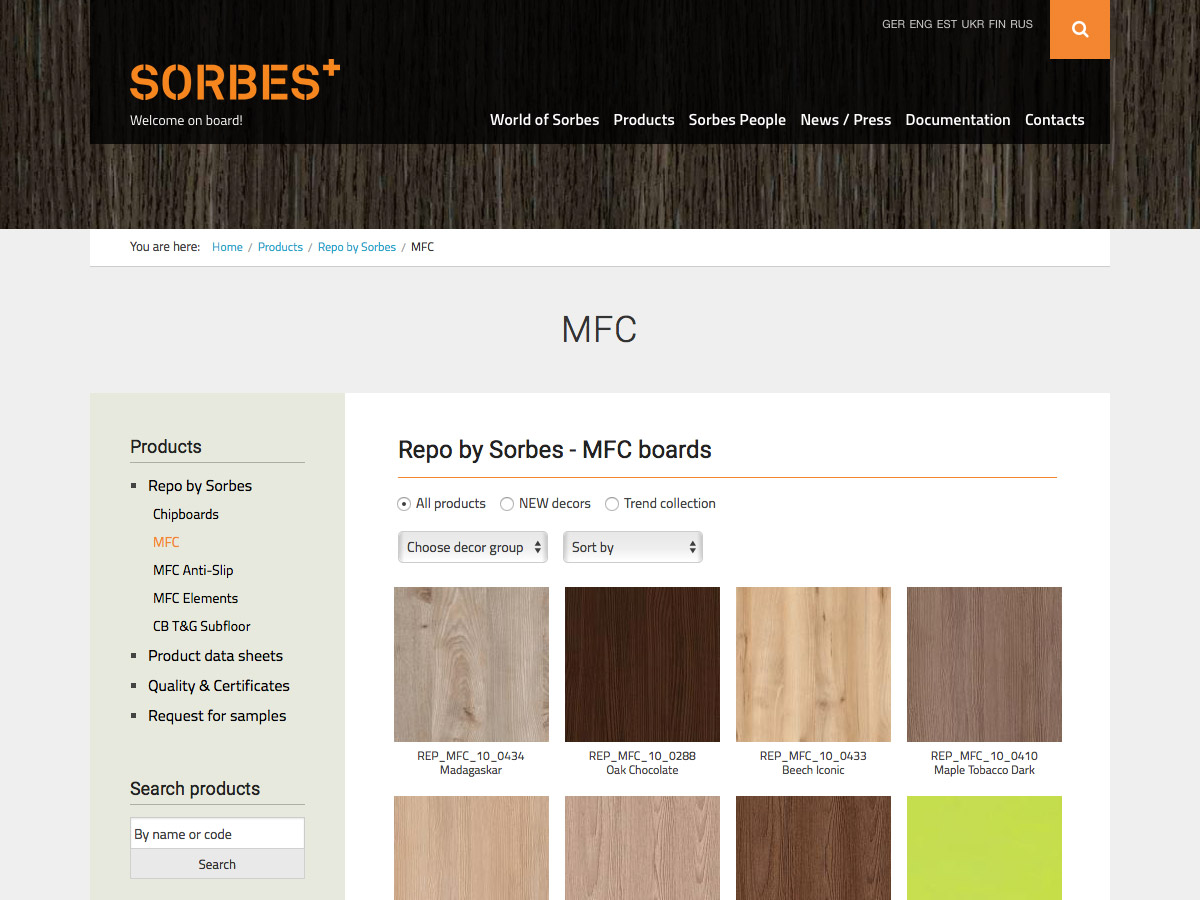Viewport: 1200px width, 900px height.
Task: Open MFC Anti-Slip in sidebar
Action: click(193, 570)
